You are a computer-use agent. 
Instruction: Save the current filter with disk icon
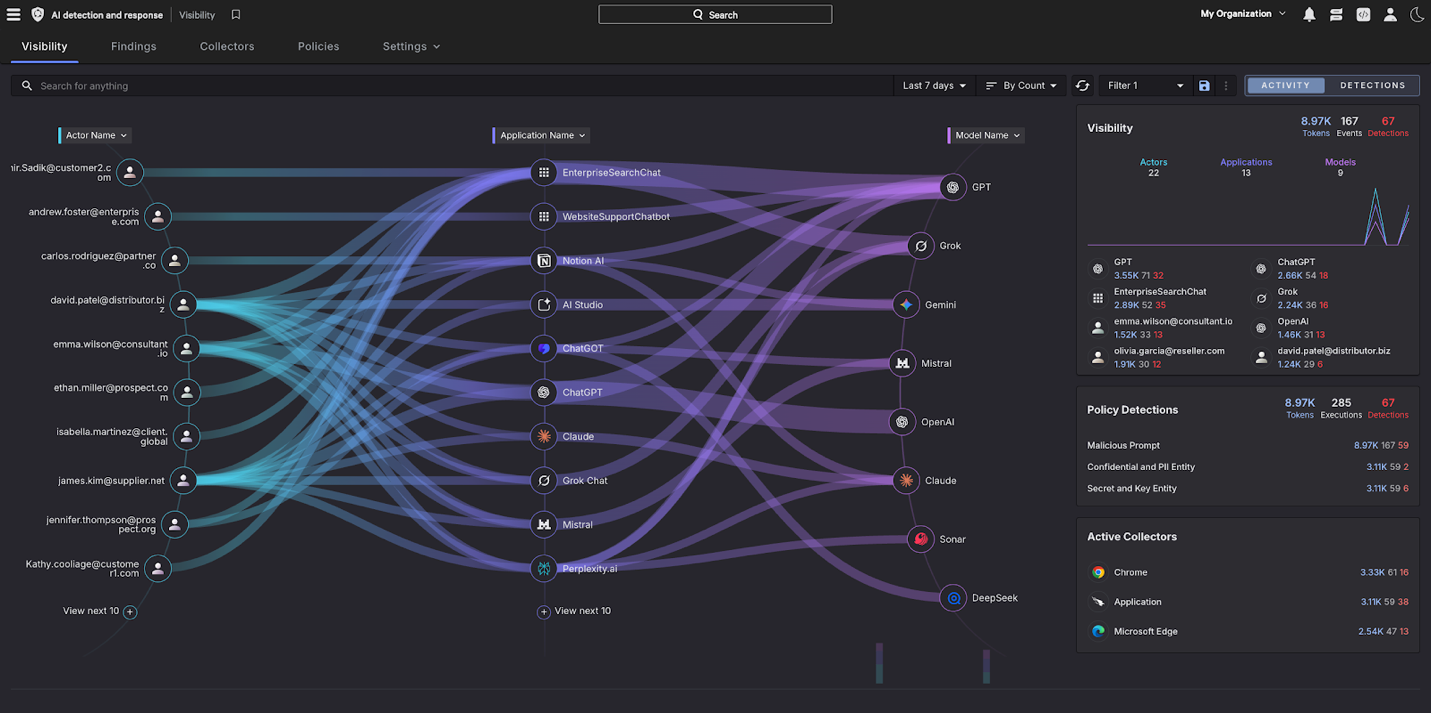[x=1204, y=86]
